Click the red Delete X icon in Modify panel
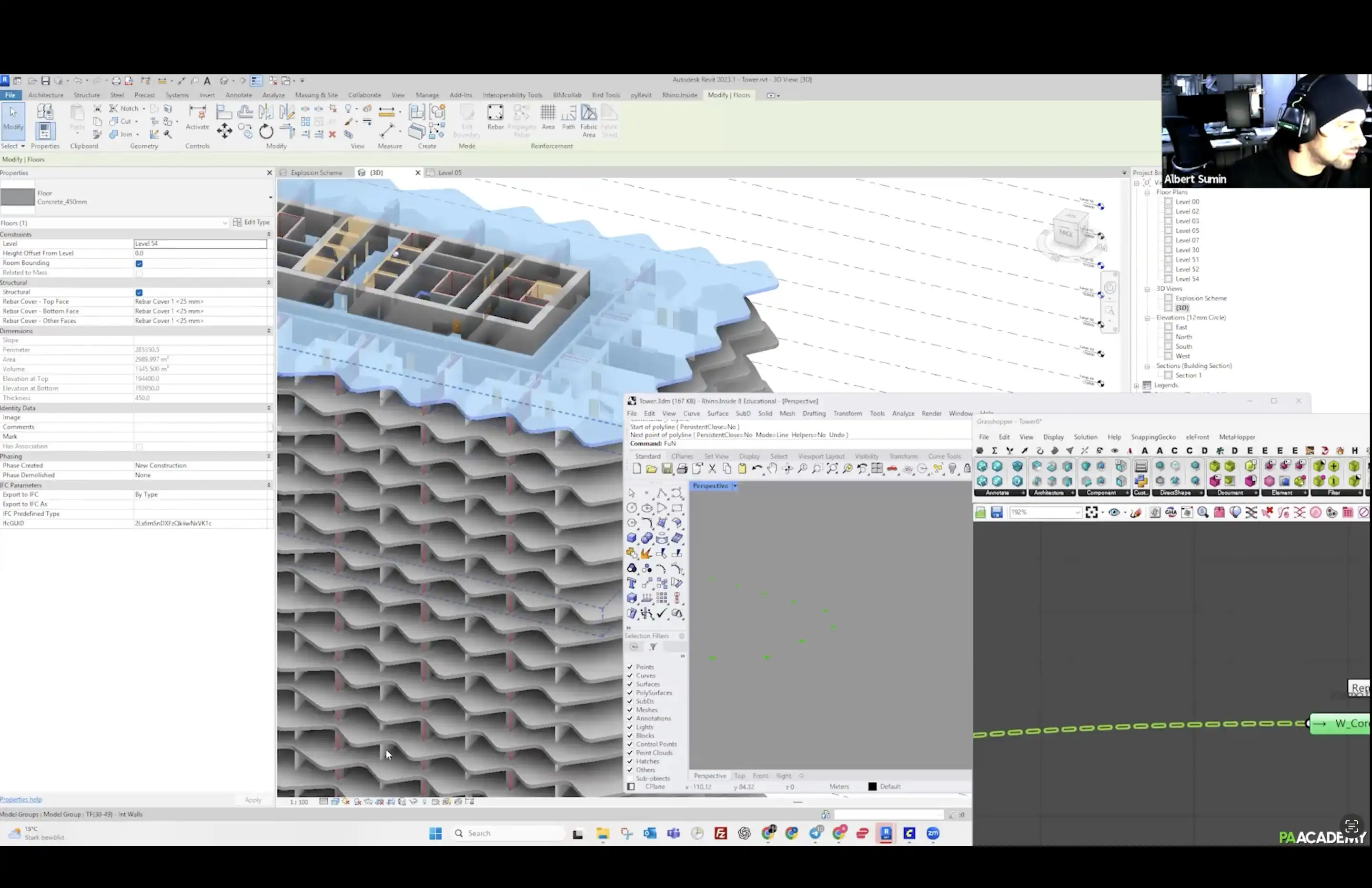The image size is (1372, 888). [x=332, y=134]
